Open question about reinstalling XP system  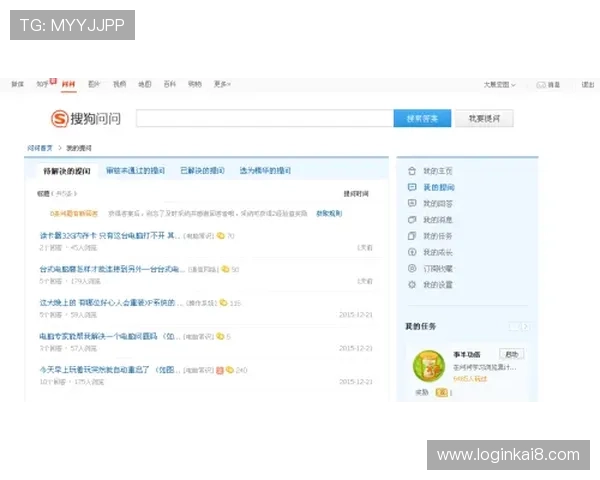(x=111, y=303)
